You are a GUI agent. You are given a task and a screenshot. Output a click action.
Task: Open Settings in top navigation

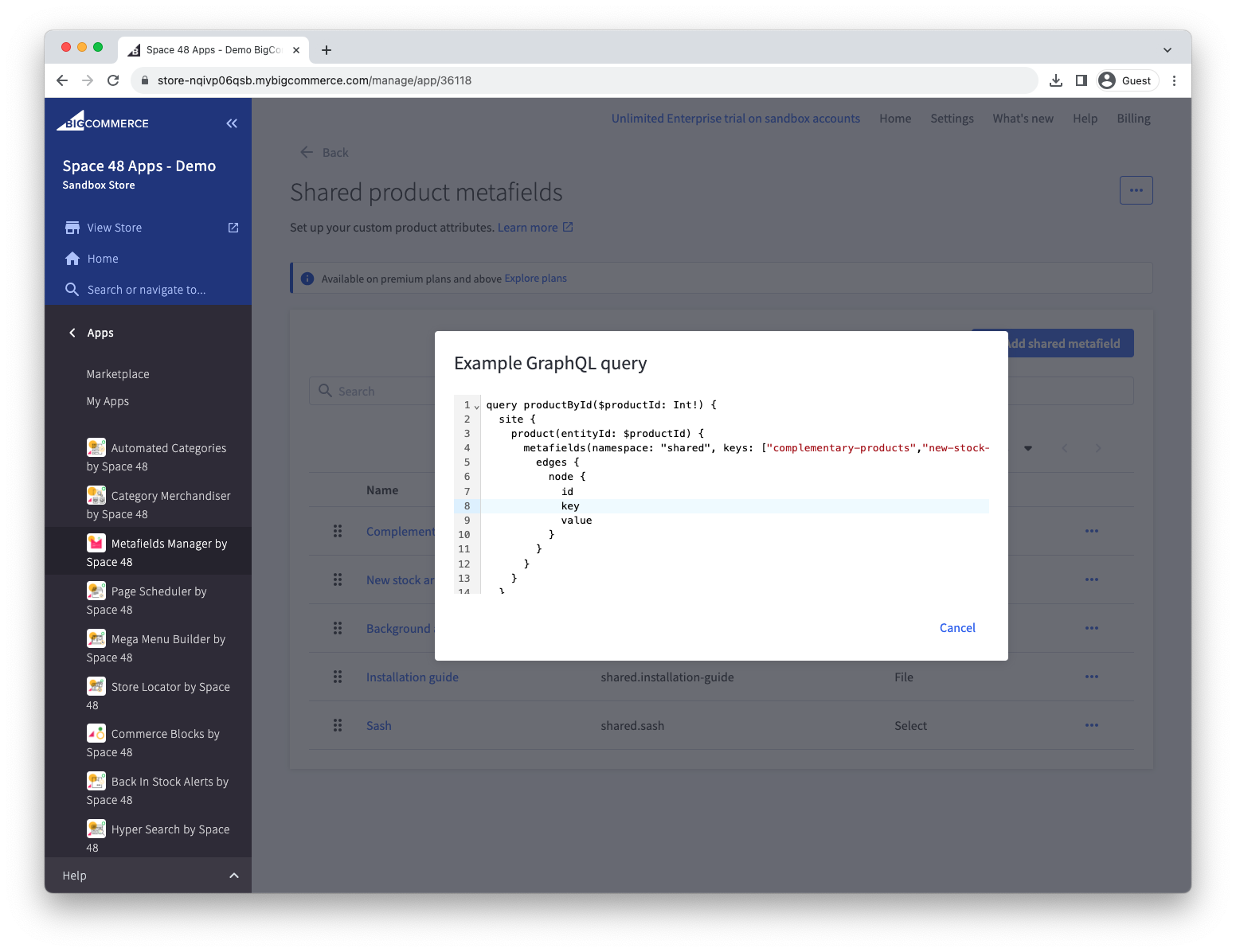952,119
